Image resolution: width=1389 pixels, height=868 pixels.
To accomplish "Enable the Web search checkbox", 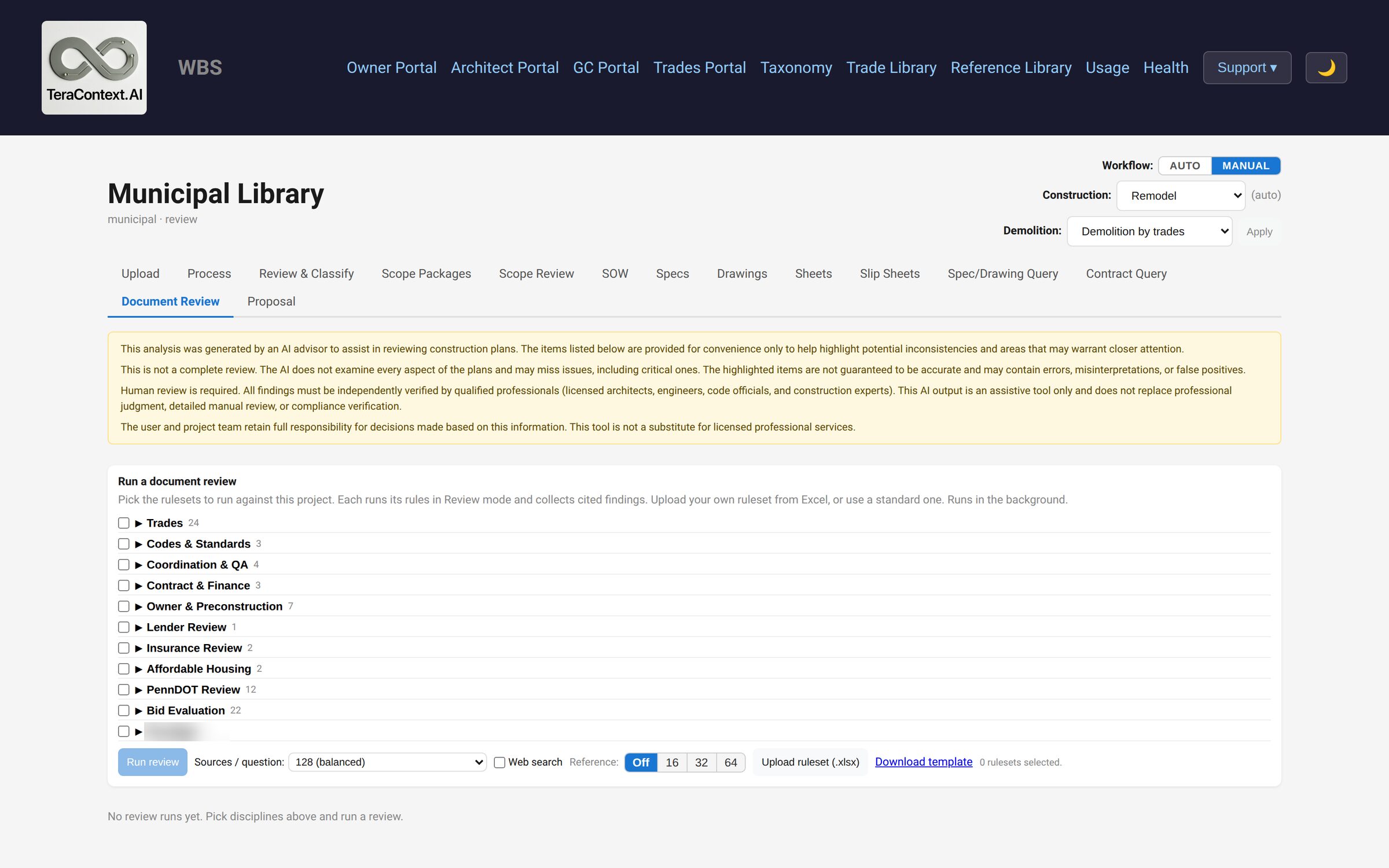I will coord(499,763).
